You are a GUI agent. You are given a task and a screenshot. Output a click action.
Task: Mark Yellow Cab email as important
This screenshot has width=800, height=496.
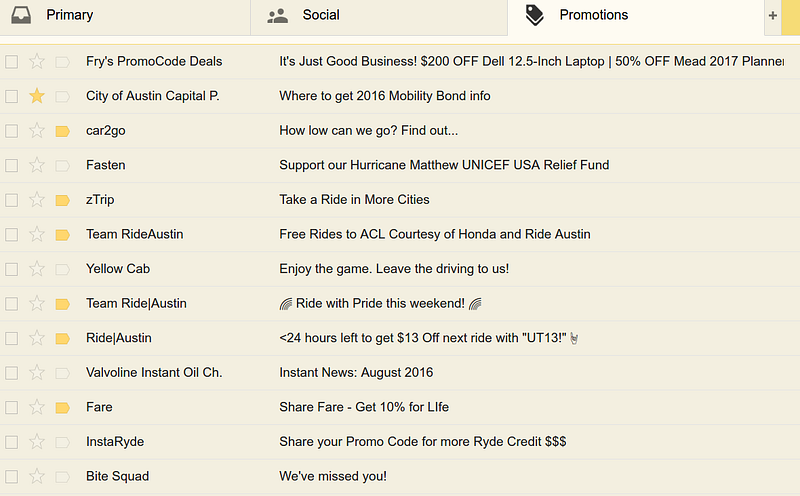tap(62, 269)
